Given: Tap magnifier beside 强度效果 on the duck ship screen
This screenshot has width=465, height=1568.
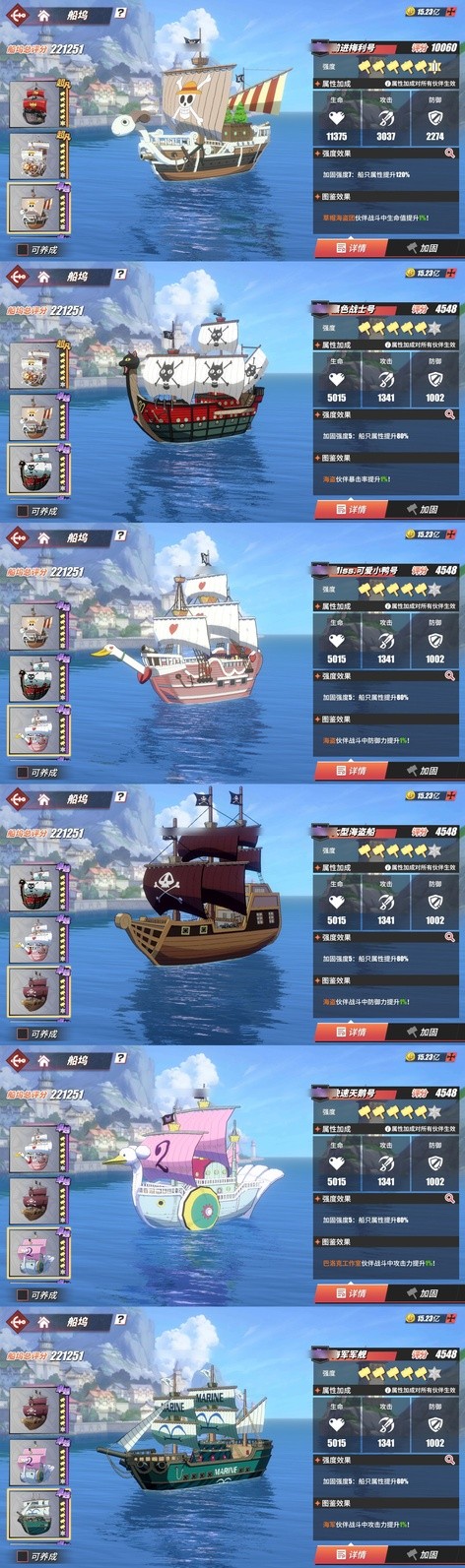Looking at the screenshot, I should click(x=450, y=676).
